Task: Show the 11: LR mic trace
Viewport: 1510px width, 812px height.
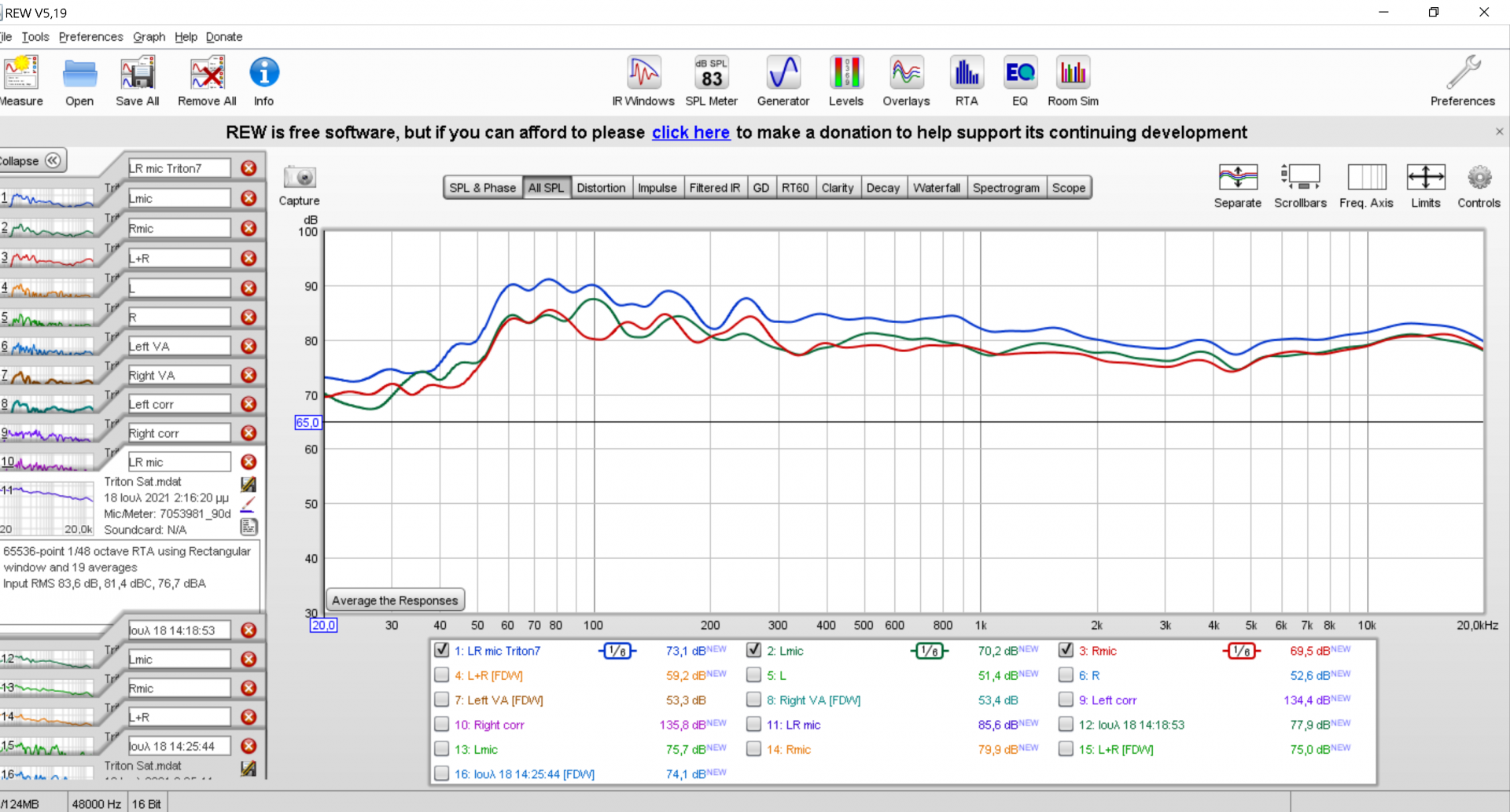Action: pos(754,725)
